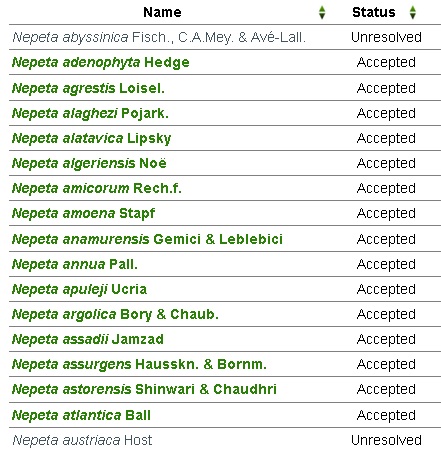Open Nepeta anamurensis Gemici & Leblebici
Screen dimensions: 441x451
click(x=147, y=239)
